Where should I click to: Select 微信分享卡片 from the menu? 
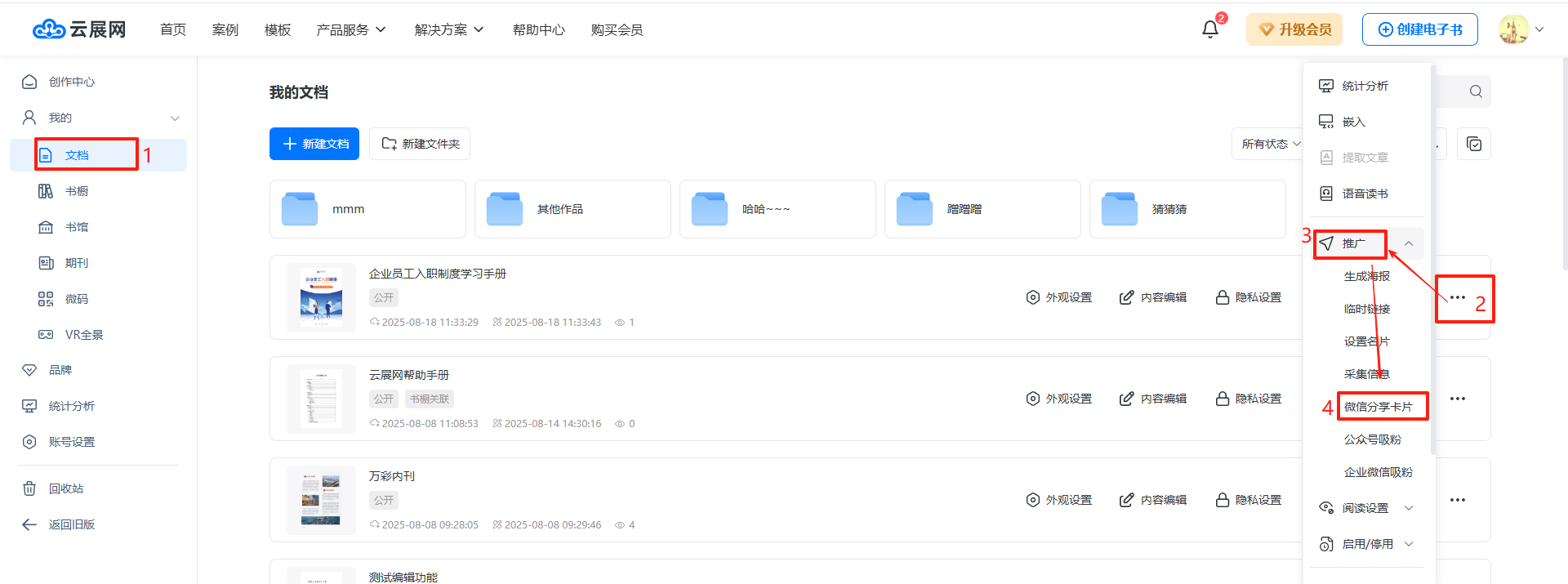pos(1379,407)
